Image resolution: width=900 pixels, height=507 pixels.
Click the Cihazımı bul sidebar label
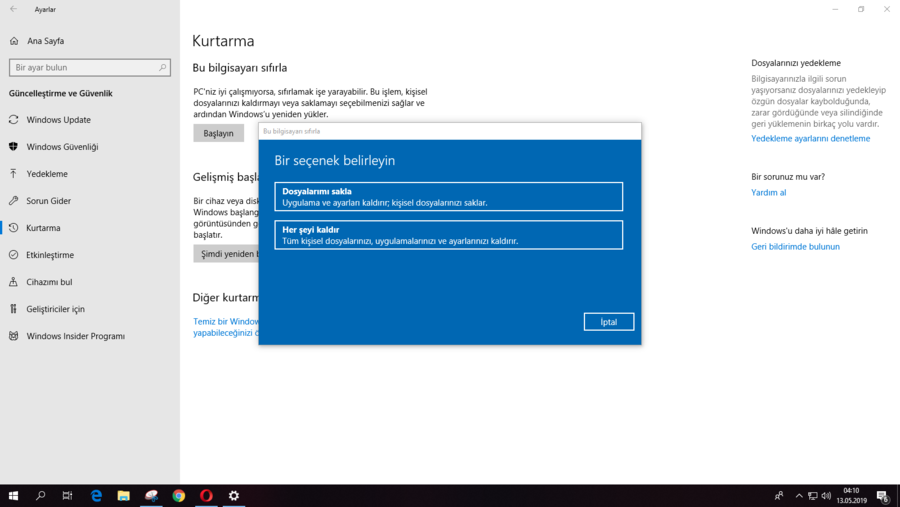click(x=49, y=282)
